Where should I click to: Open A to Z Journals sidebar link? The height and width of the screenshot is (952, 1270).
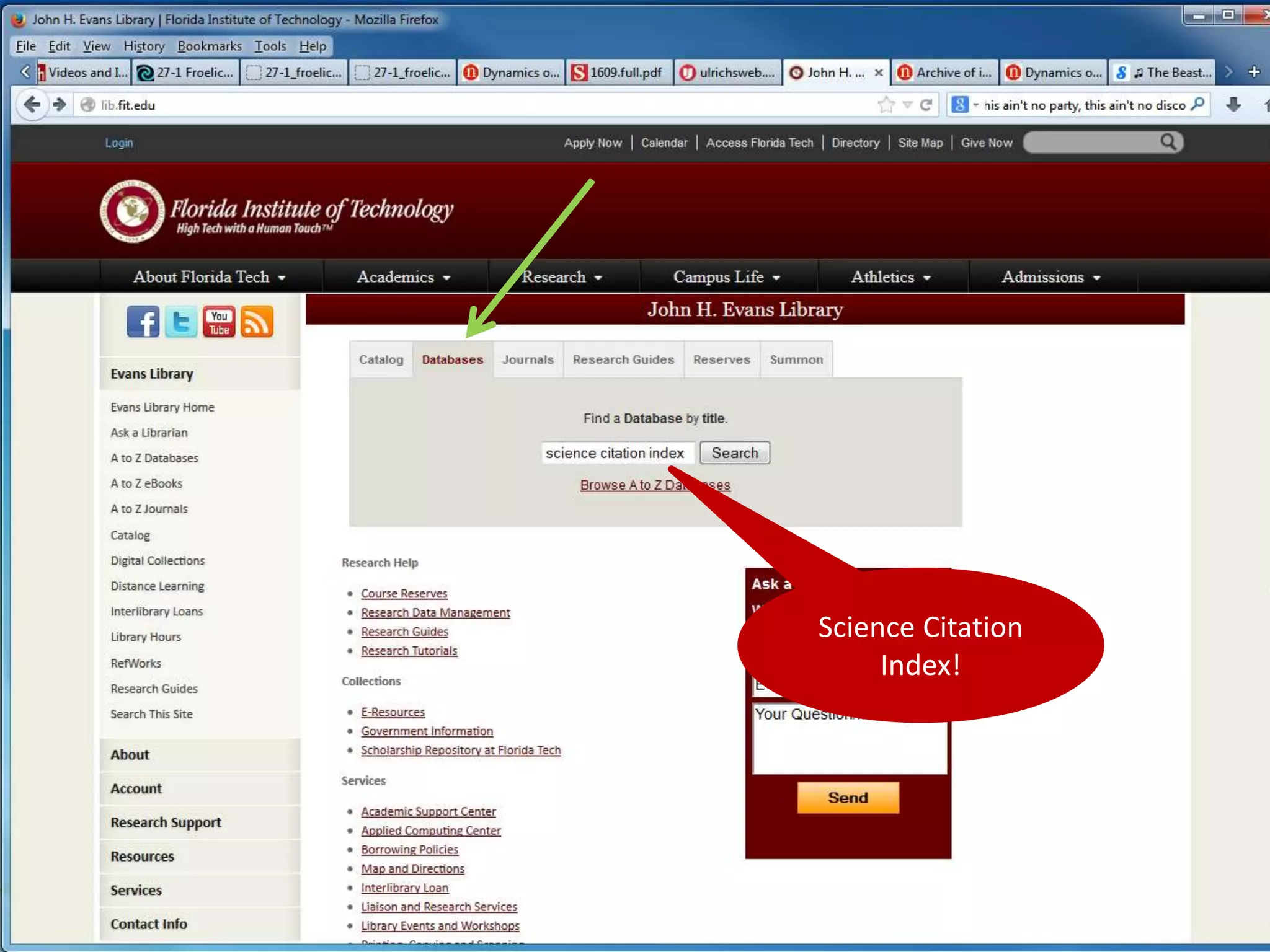(149, 509)
